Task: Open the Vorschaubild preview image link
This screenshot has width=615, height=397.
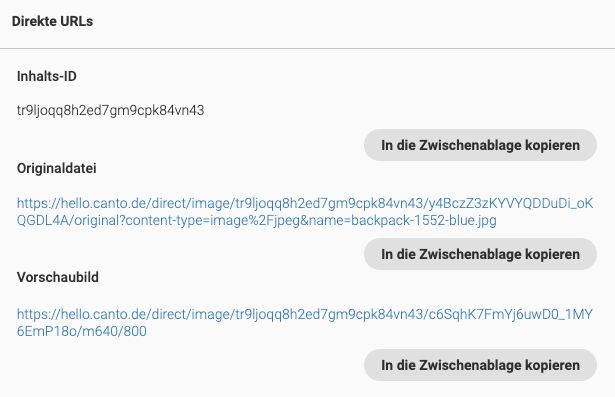Action: pyautogui.click(x=305, y=322)
